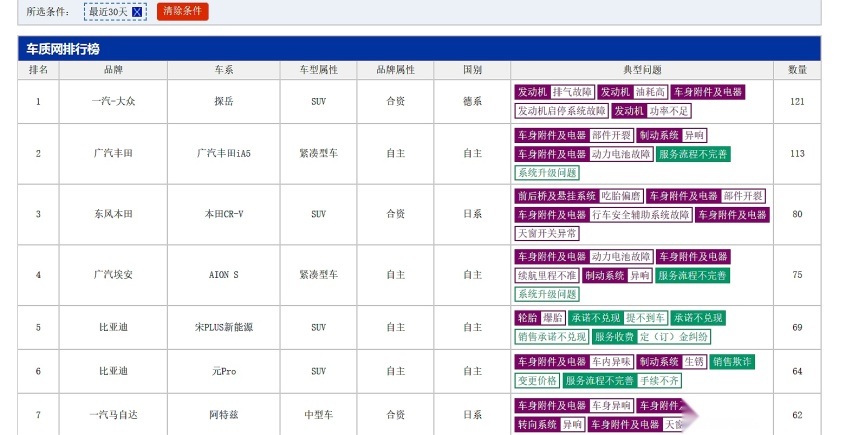Click the 排气故障 issue tag
Screen dimensions: 852x435
pos(572,92)
